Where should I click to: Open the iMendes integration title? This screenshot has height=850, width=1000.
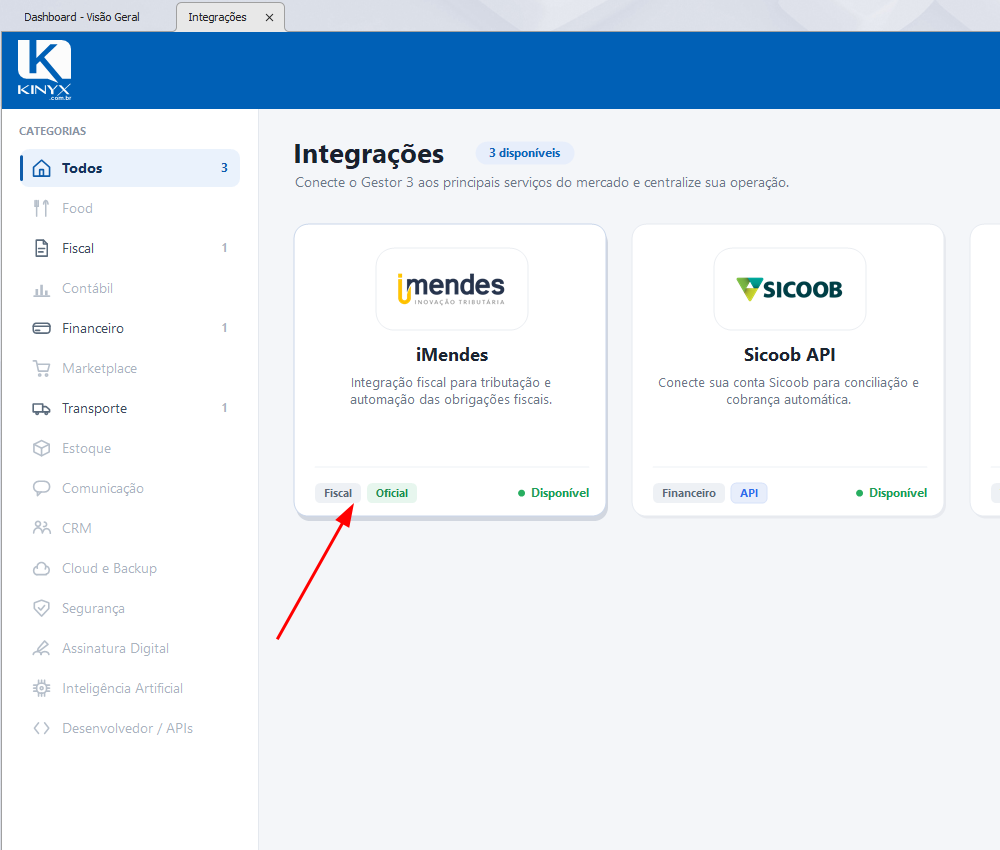[x=452, y=355]
